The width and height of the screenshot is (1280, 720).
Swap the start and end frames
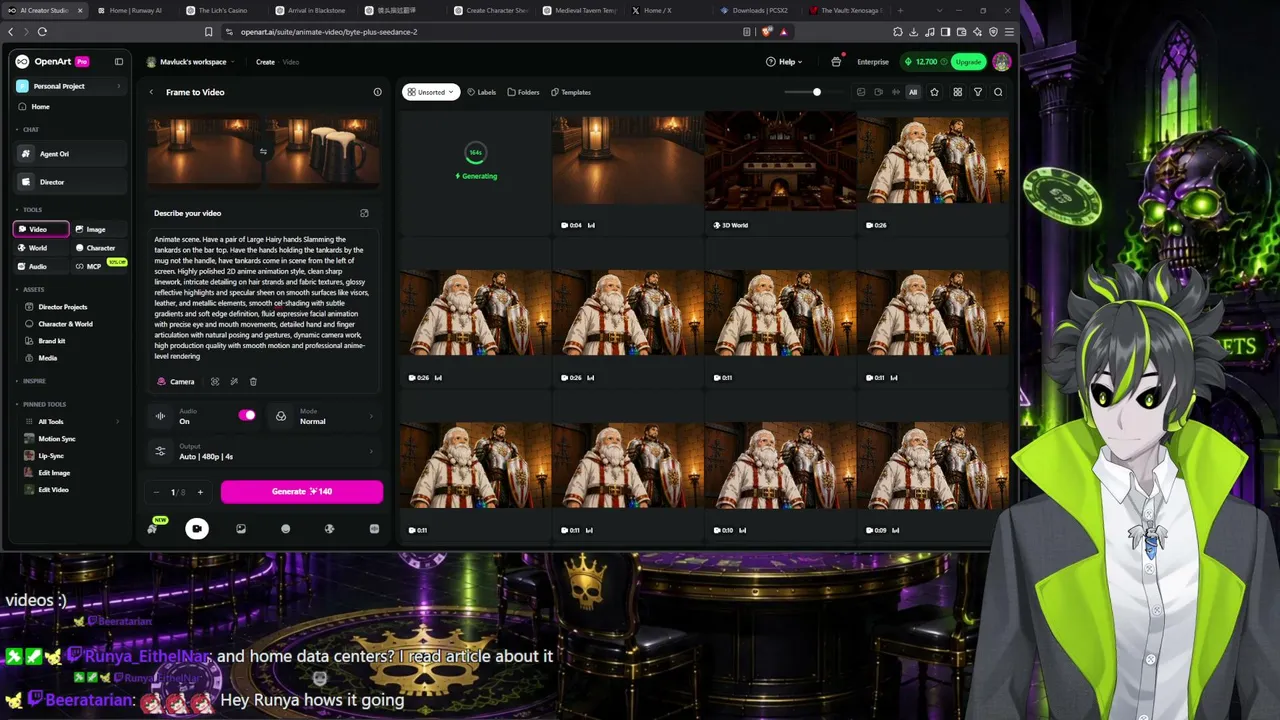coord(263,152)
